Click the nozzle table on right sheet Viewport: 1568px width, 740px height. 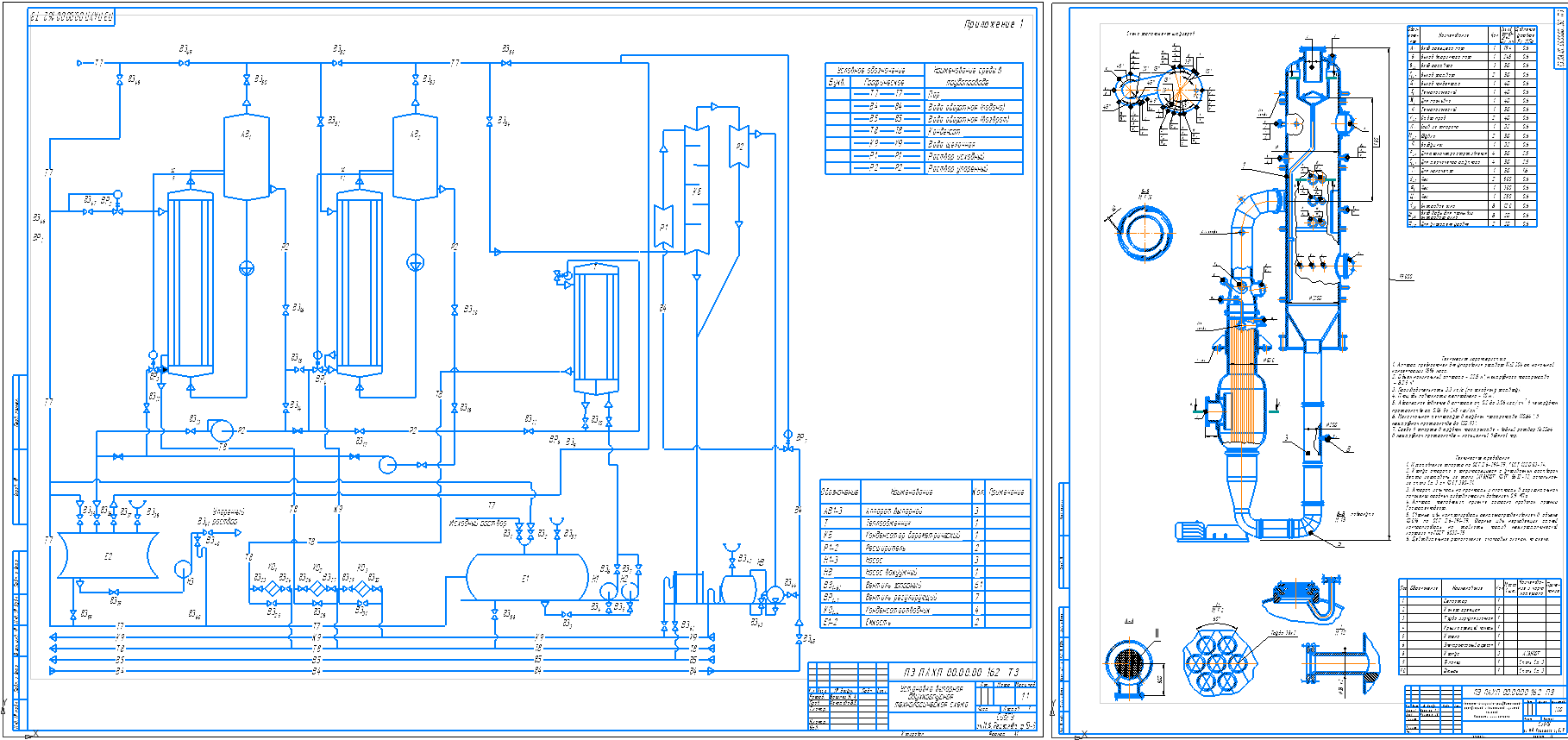point(1472,127)
